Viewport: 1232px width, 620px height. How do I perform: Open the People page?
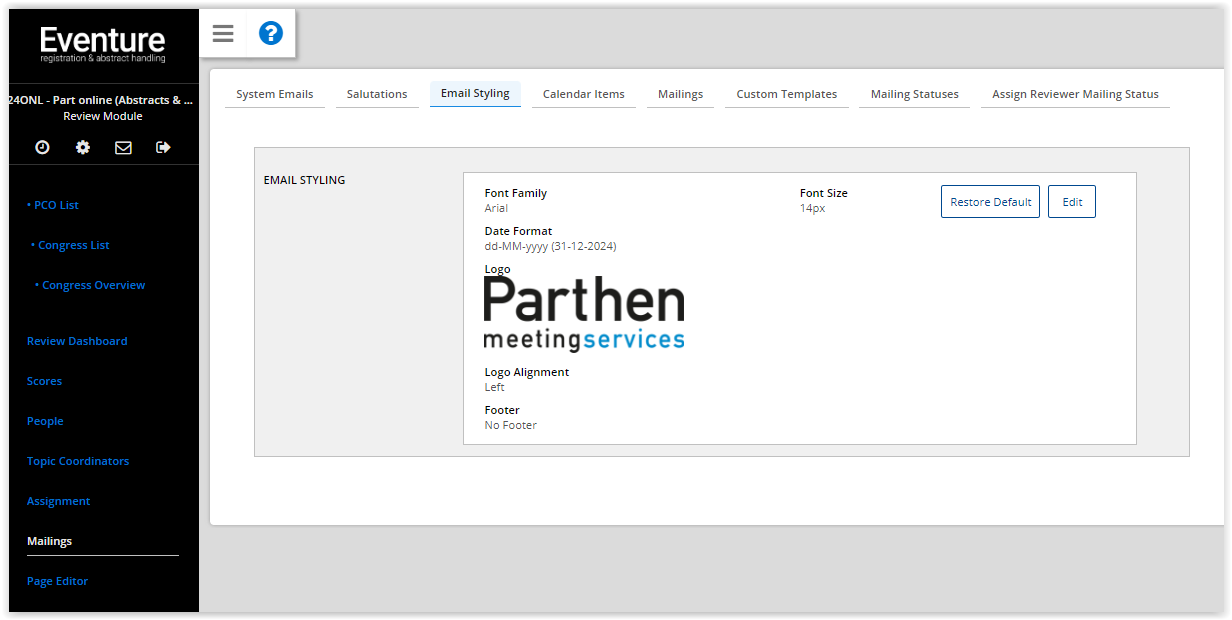[45, 421]
